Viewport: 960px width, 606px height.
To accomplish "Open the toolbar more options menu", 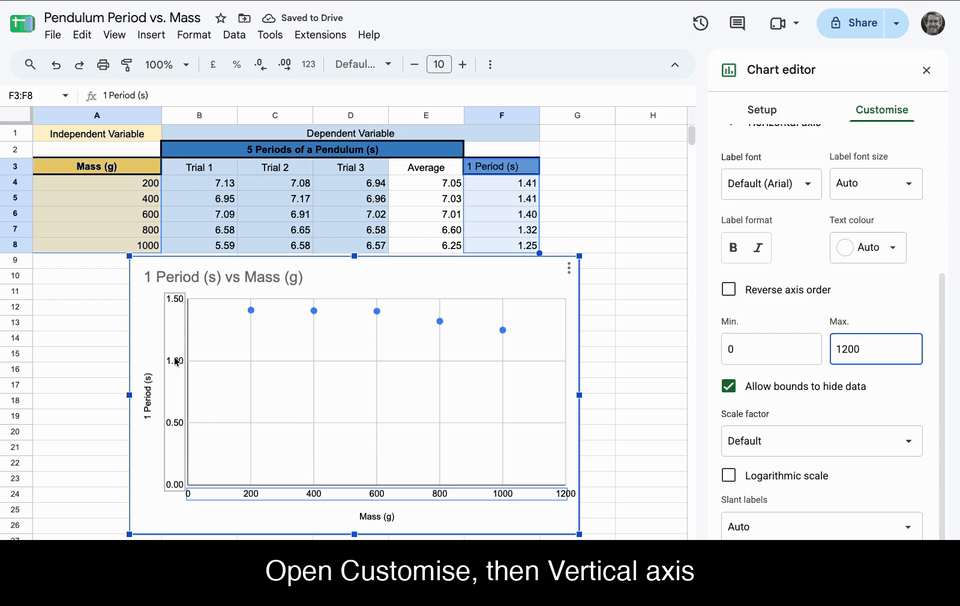I will coord(490,64).
